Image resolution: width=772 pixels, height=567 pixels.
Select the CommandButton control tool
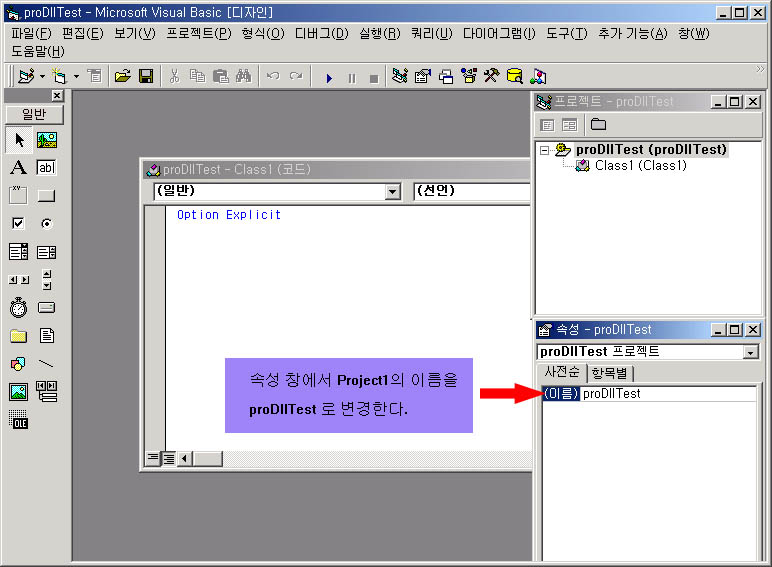[x=47, y=196]
